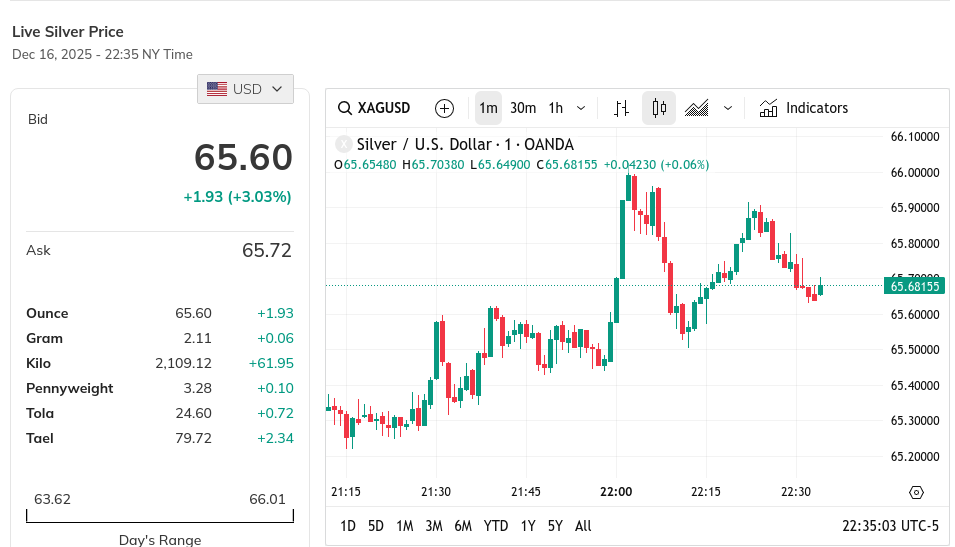Switch to the 30m interval
Image resolution: width=955 pixels, height=547 pixels.
[x=523, y=108]
